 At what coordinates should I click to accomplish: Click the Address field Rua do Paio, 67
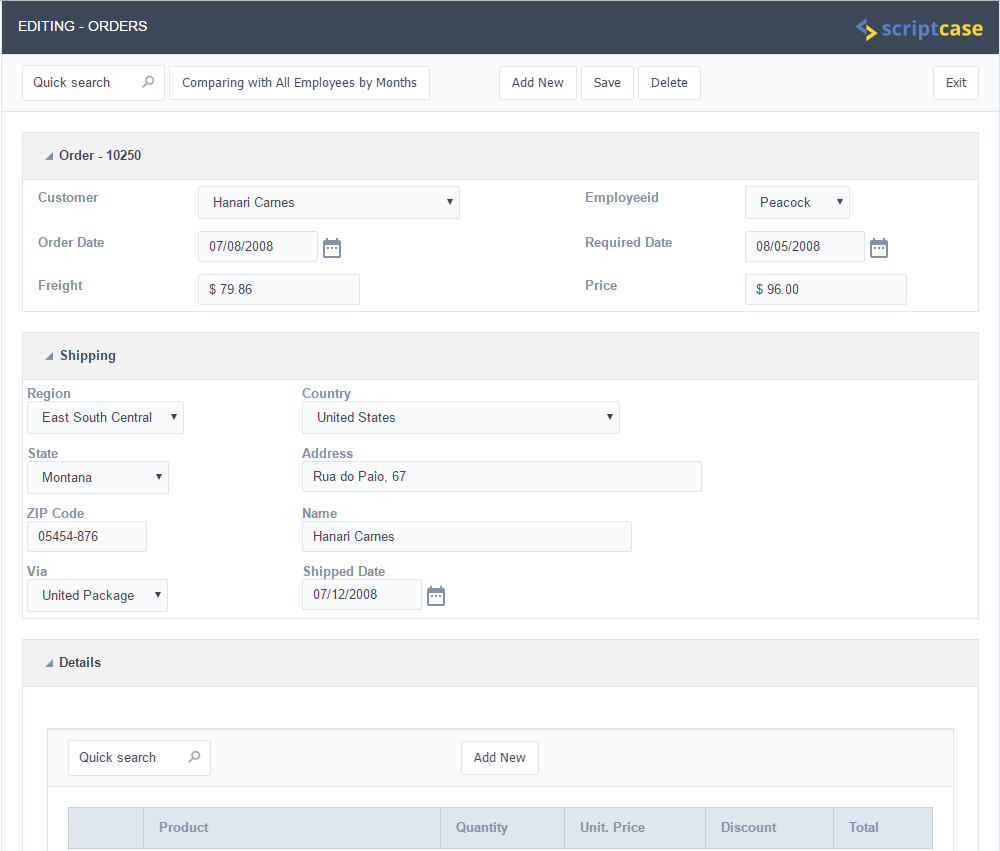tap(502, 477)
